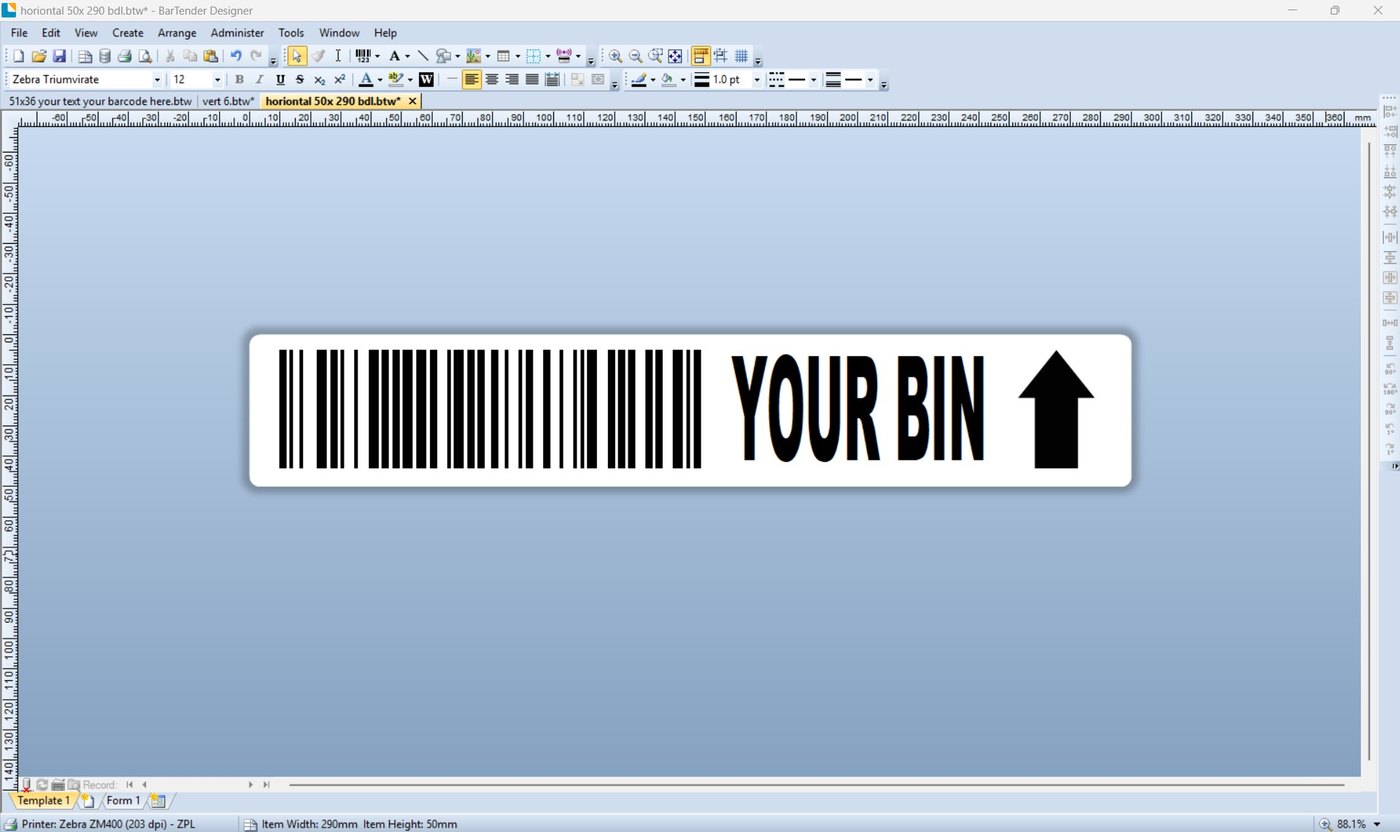This screenshot has height=832, width=1400.
Task: Click the fill color bucket swatch
Action: click(669, 79)
